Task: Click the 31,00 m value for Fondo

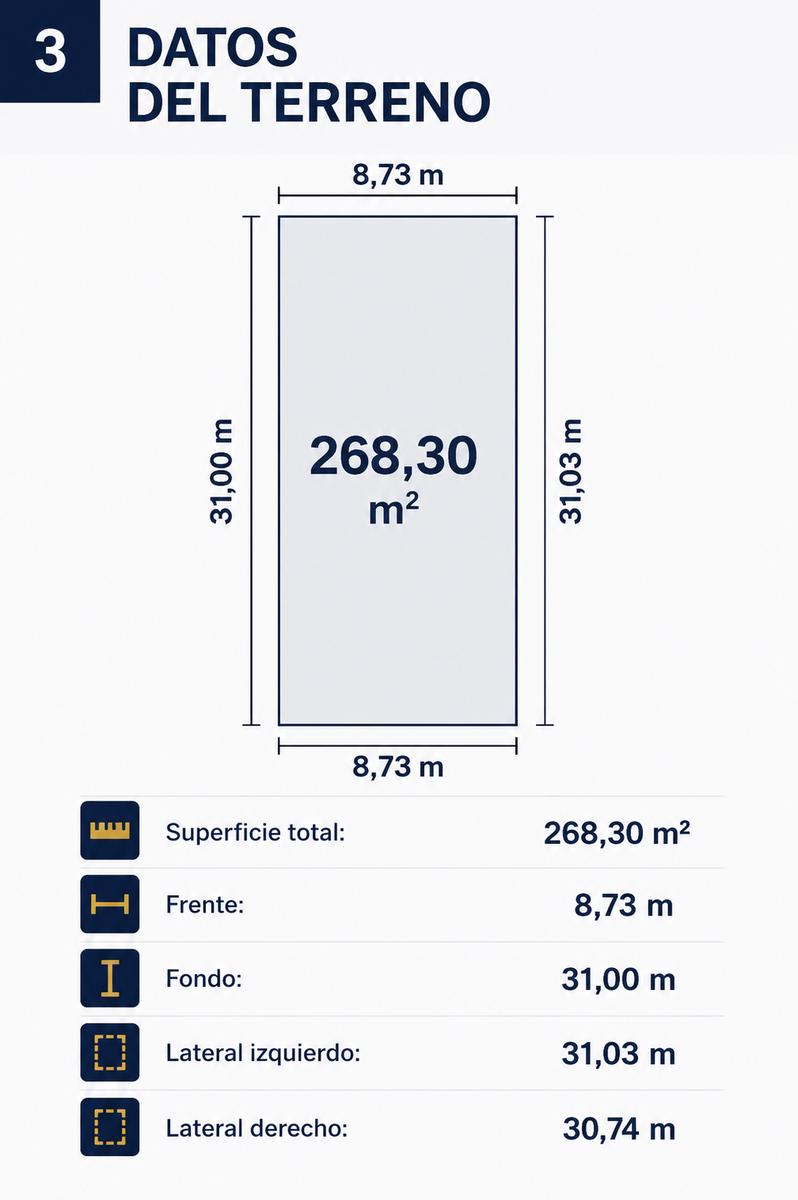Action: click(x=619, y=979)
